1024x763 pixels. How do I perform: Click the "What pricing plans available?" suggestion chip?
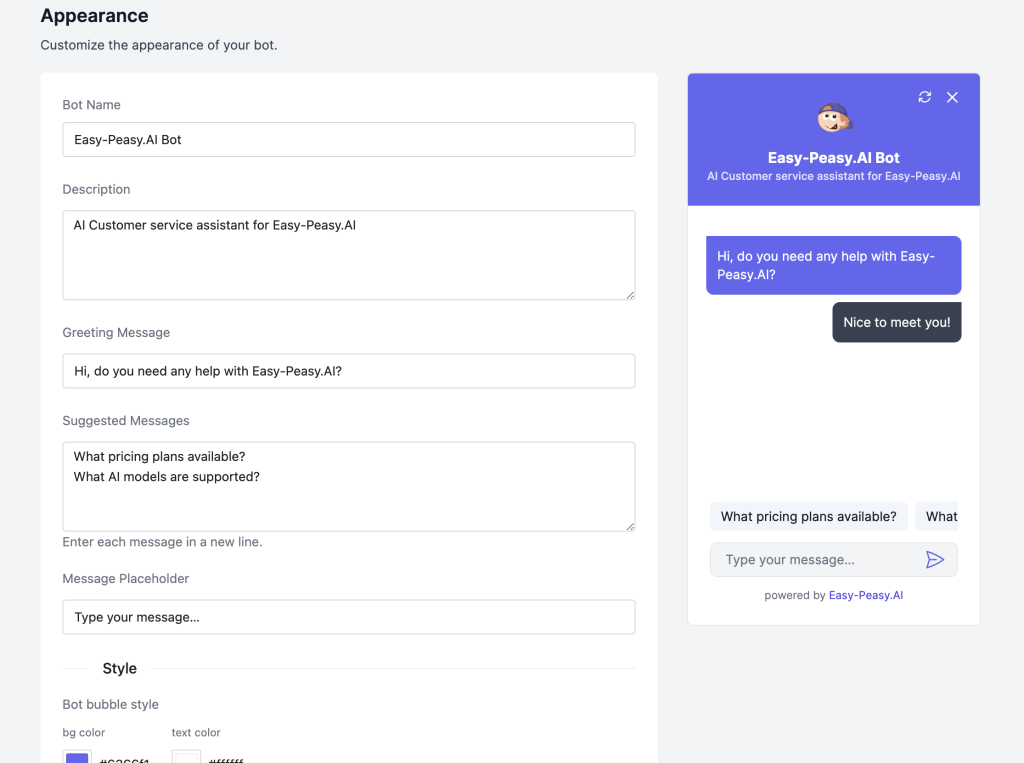pyautogui.click(x=808, y=517)
